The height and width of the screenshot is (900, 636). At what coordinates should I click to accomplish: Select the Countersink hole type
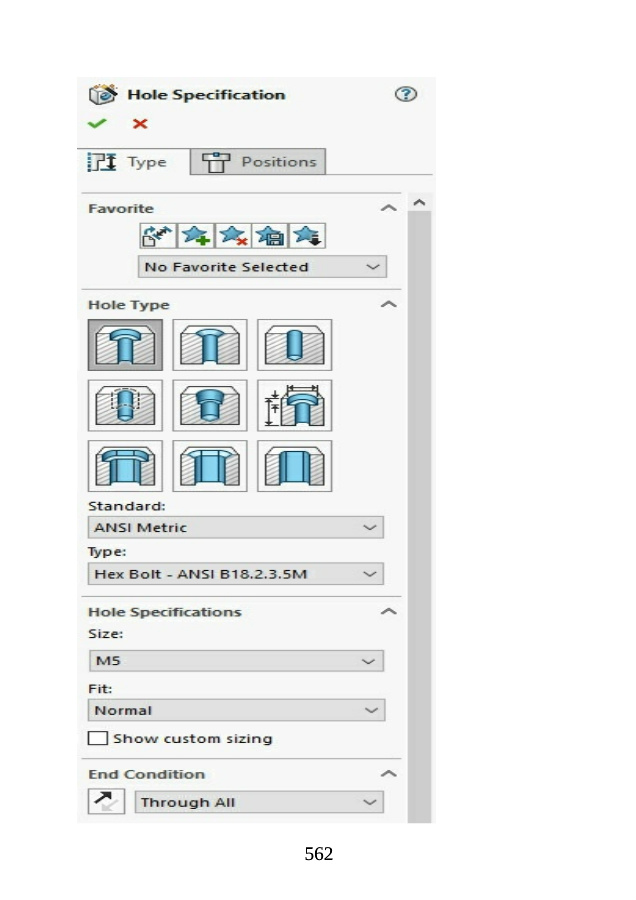(210, 345)
